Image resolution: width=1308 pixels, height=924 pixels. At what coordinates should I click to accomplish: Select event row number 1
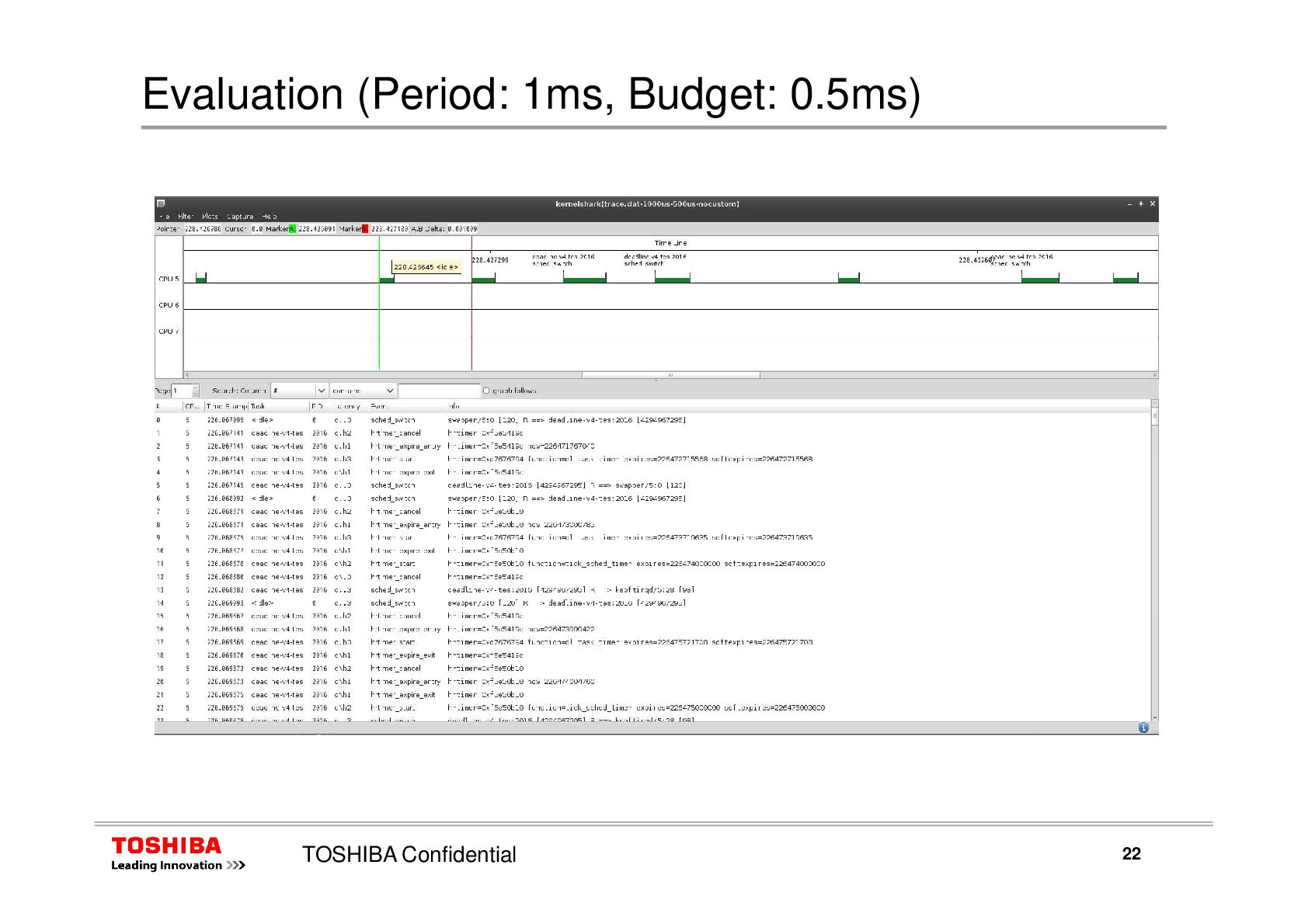pyautogui.click(x=652, y=433)
